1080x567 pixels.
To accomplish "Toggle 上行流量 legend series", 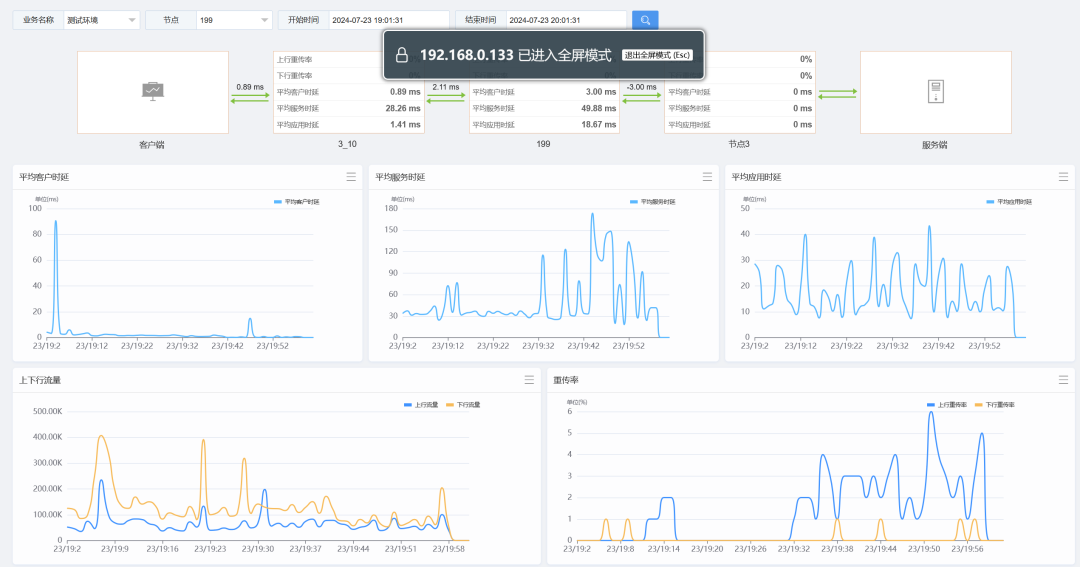I will (x=421, y=404).
